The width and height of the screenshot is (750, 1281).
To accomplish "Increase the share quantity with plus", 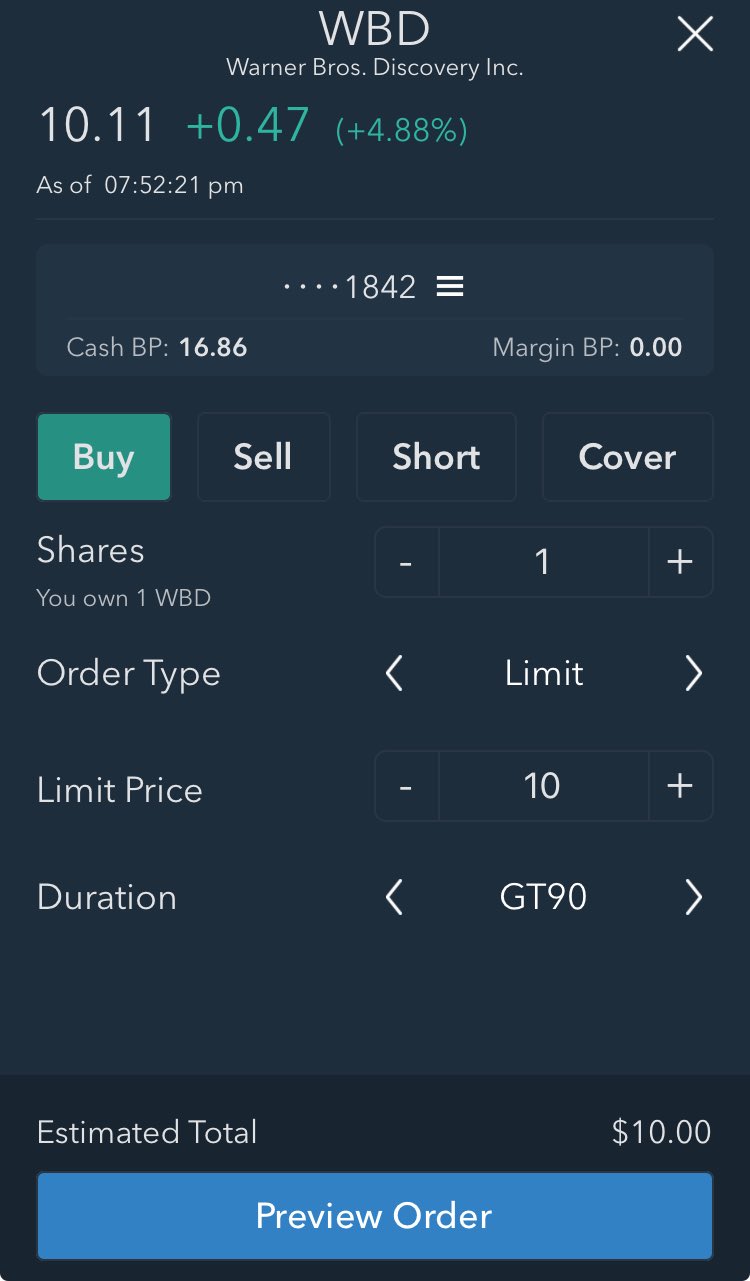I will pos(680,562).
